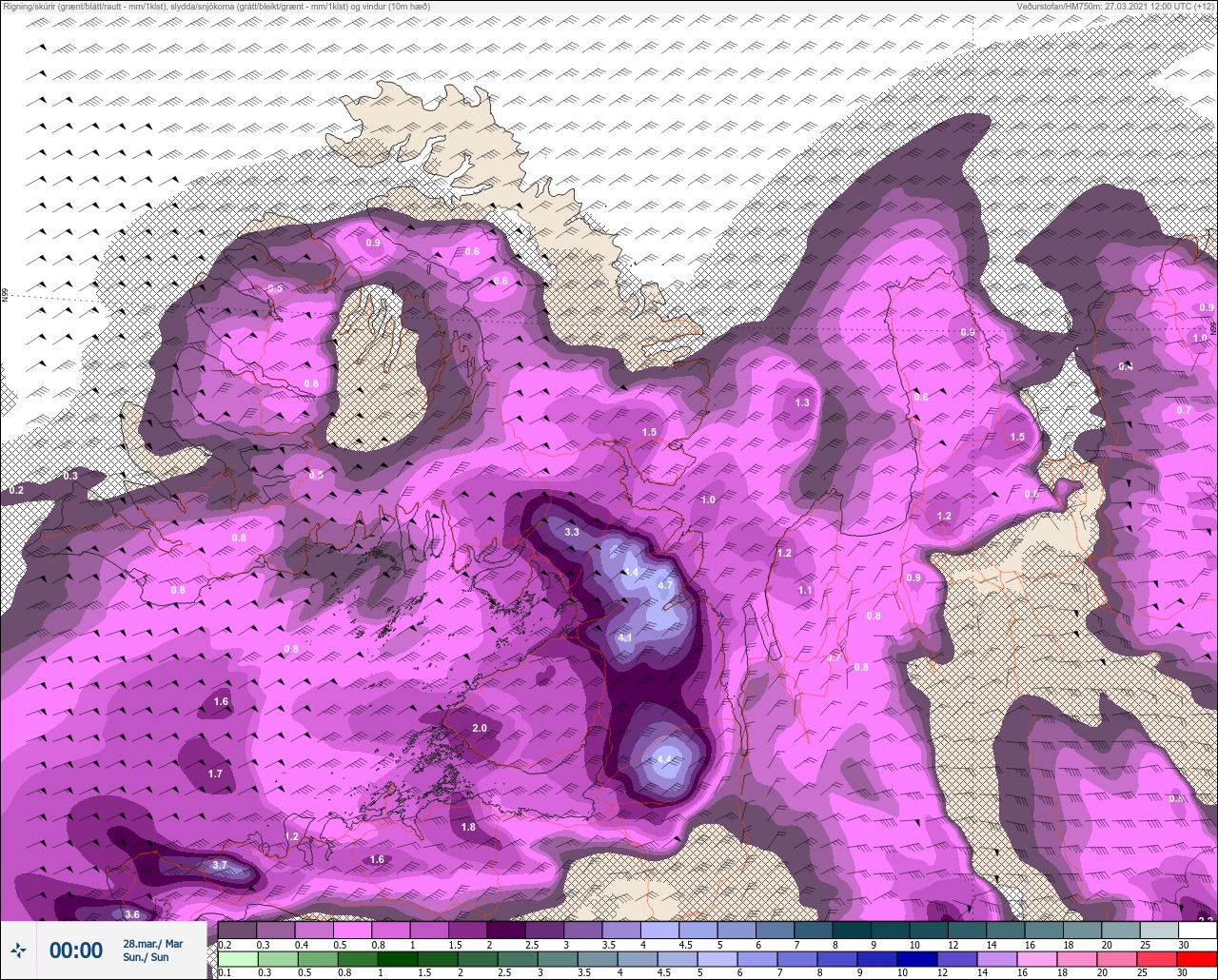Image resolution: width=1218 pixels, height=980 pixels.
Task: Select upper legend dark teal swatch starting at 9
Action: (890, 930)
